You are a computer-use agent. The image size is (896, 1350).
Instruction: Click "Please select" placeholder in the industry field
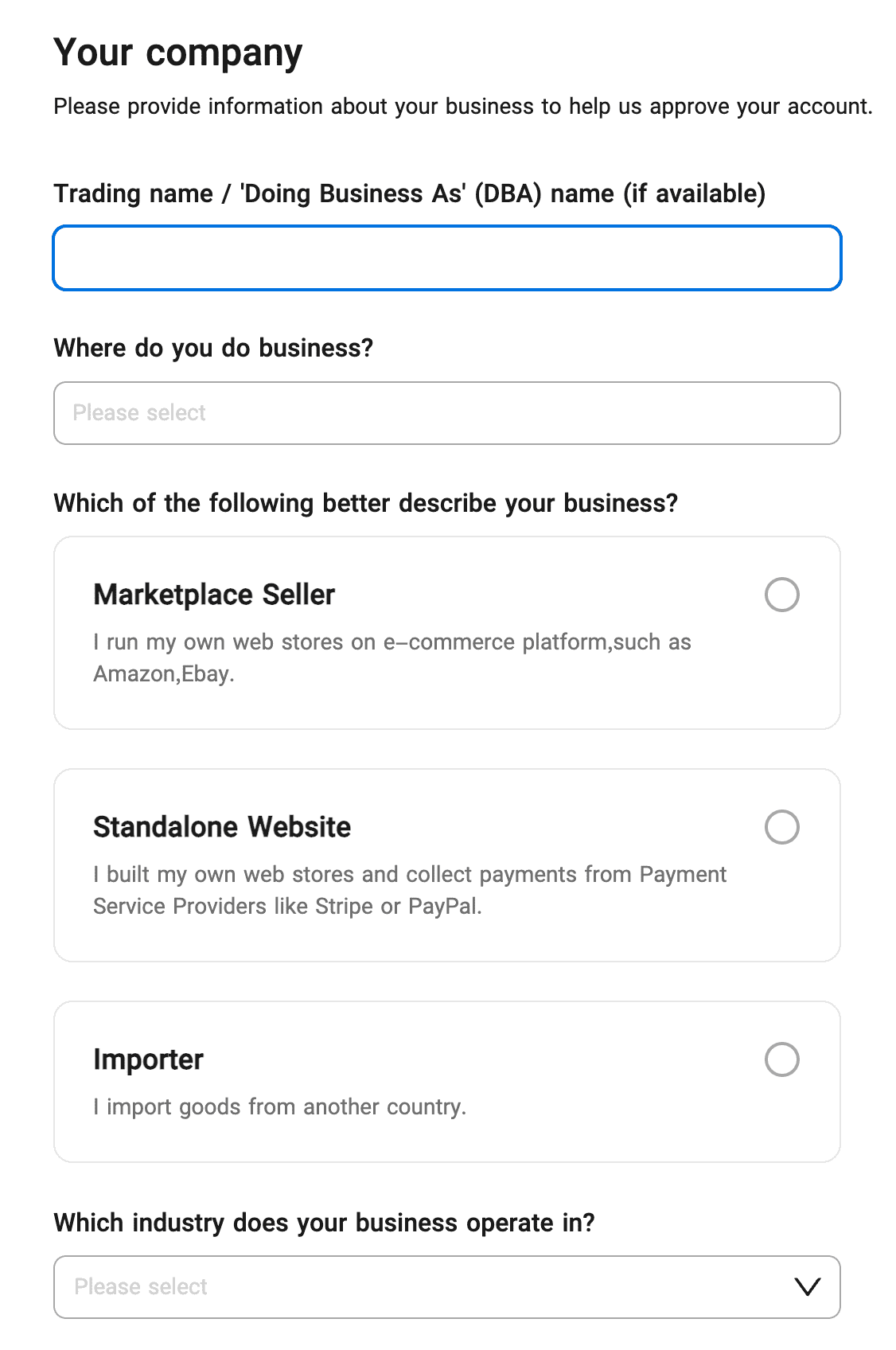tap(141, 1287)
